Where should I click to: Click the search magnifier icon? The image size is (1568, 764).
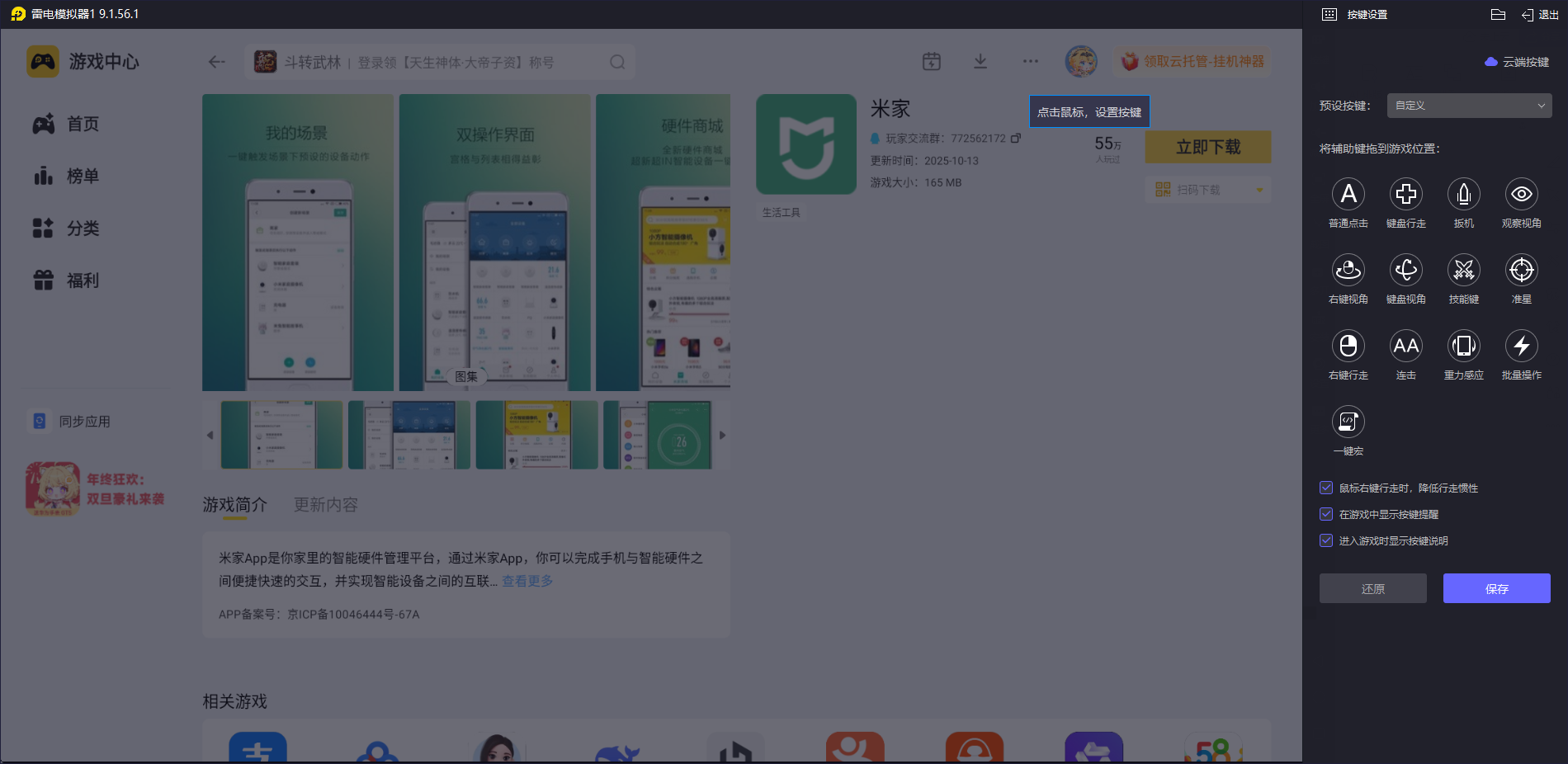click(617, 62)
